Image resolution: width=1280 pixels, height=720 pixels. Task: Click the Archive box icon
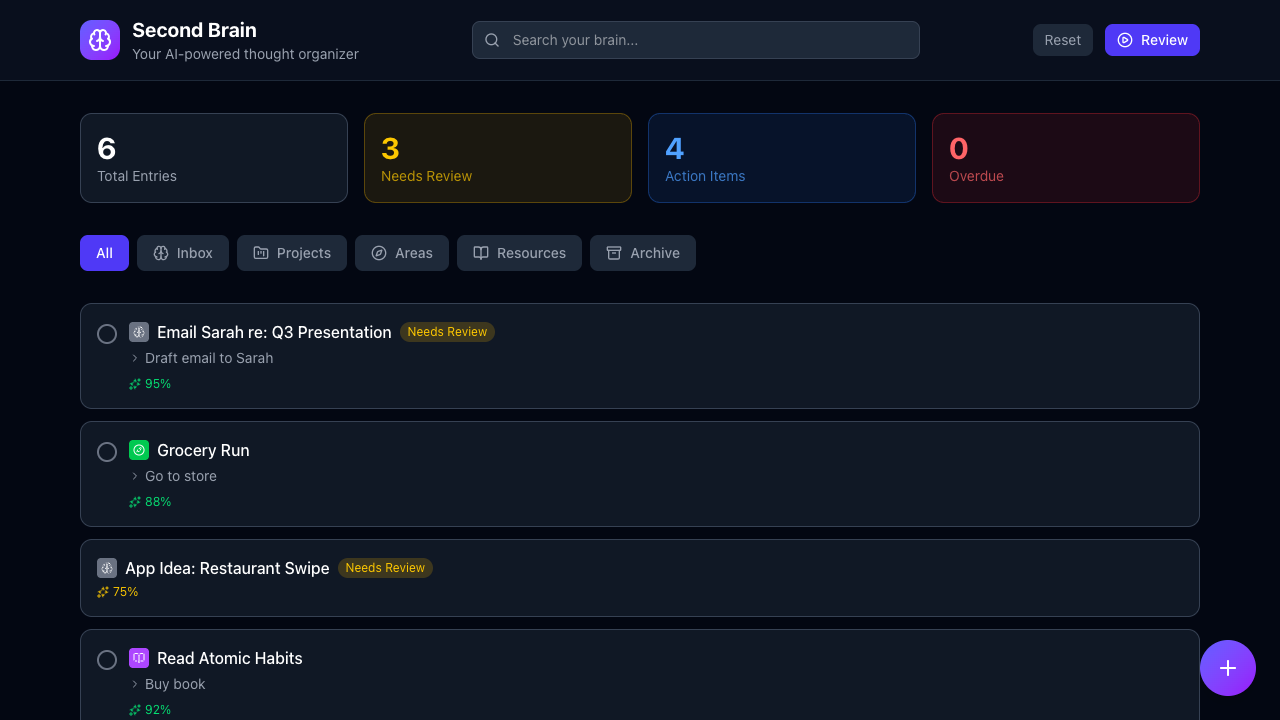coord(614,253)
